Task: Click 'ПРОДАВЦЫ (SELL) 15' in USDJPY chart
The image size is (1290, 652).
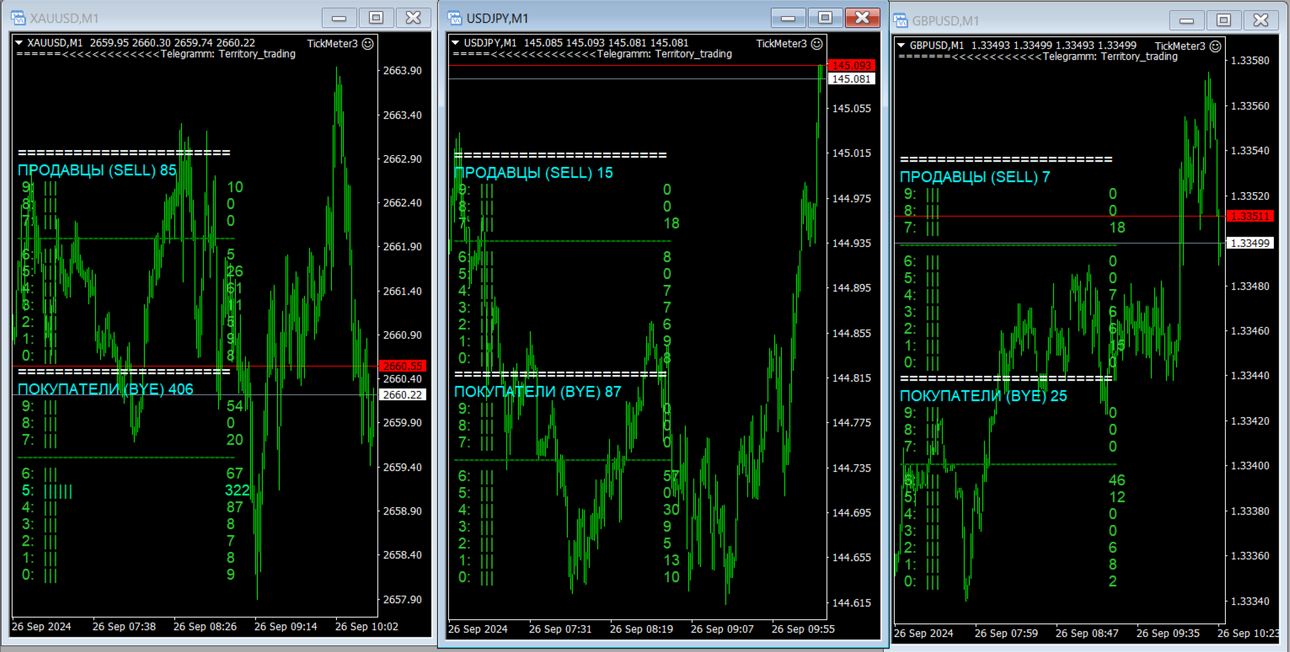Action: 534,173
